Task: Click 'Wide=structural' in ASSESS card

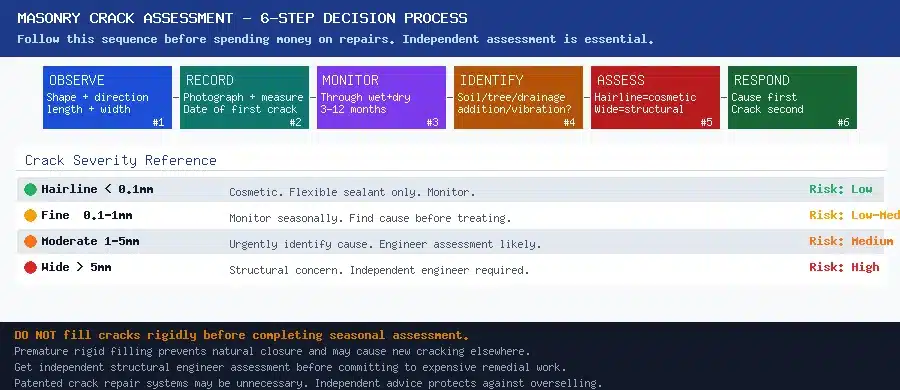Action: pyautogui.click(x=639, y=109)
